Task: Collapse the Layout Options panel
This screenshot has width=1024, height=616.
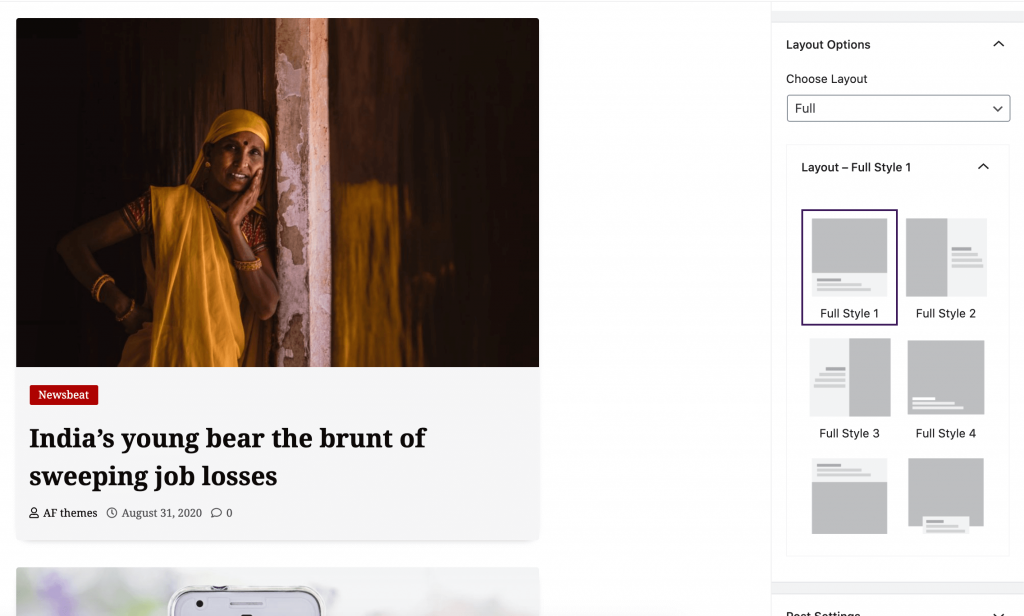Action: pos(998,44)
